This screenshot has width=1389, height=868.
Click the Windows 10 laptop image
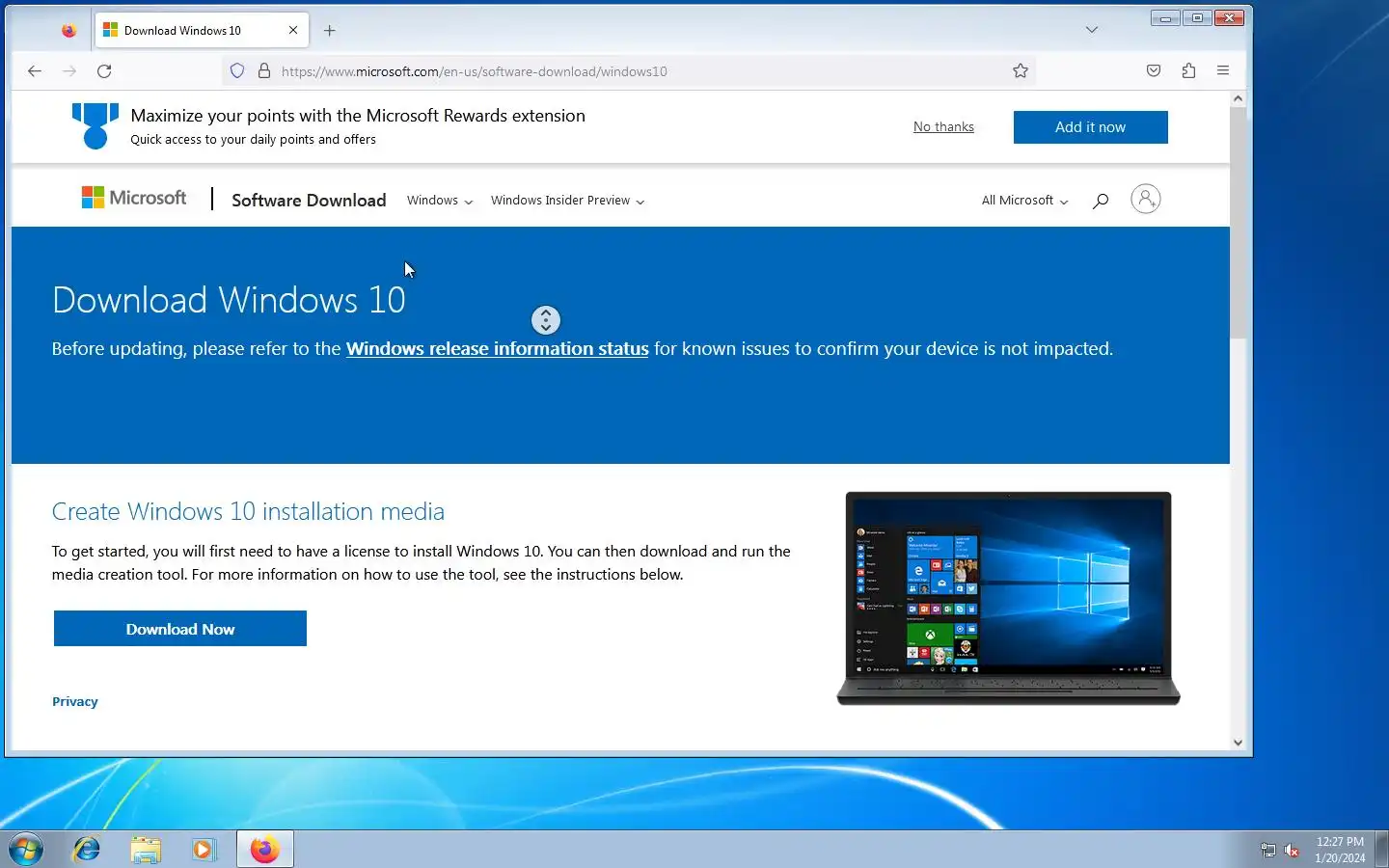1008,599
